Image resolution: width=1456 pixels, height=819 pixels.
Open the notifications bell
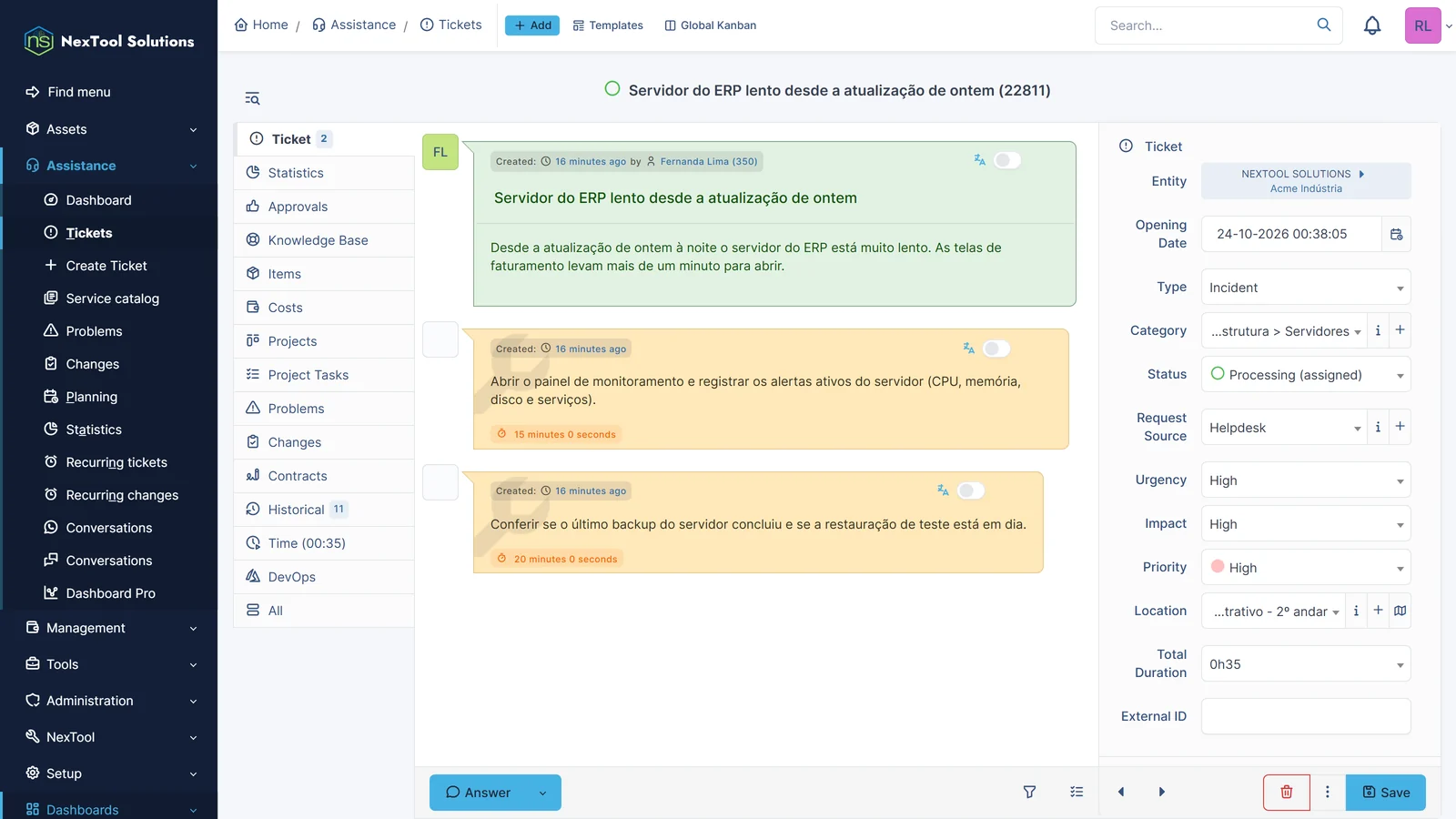click(x=1372, y=25)
